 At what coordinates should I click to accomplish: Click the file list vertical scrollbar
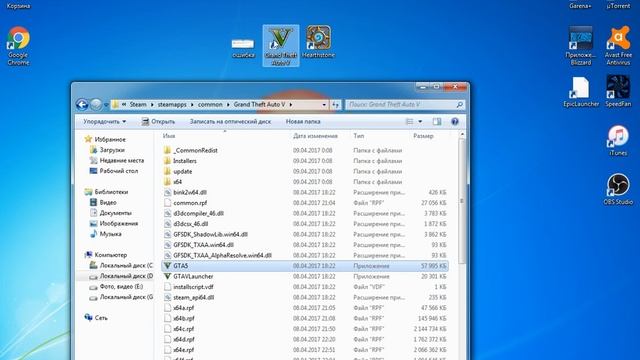tap(462, 201)
